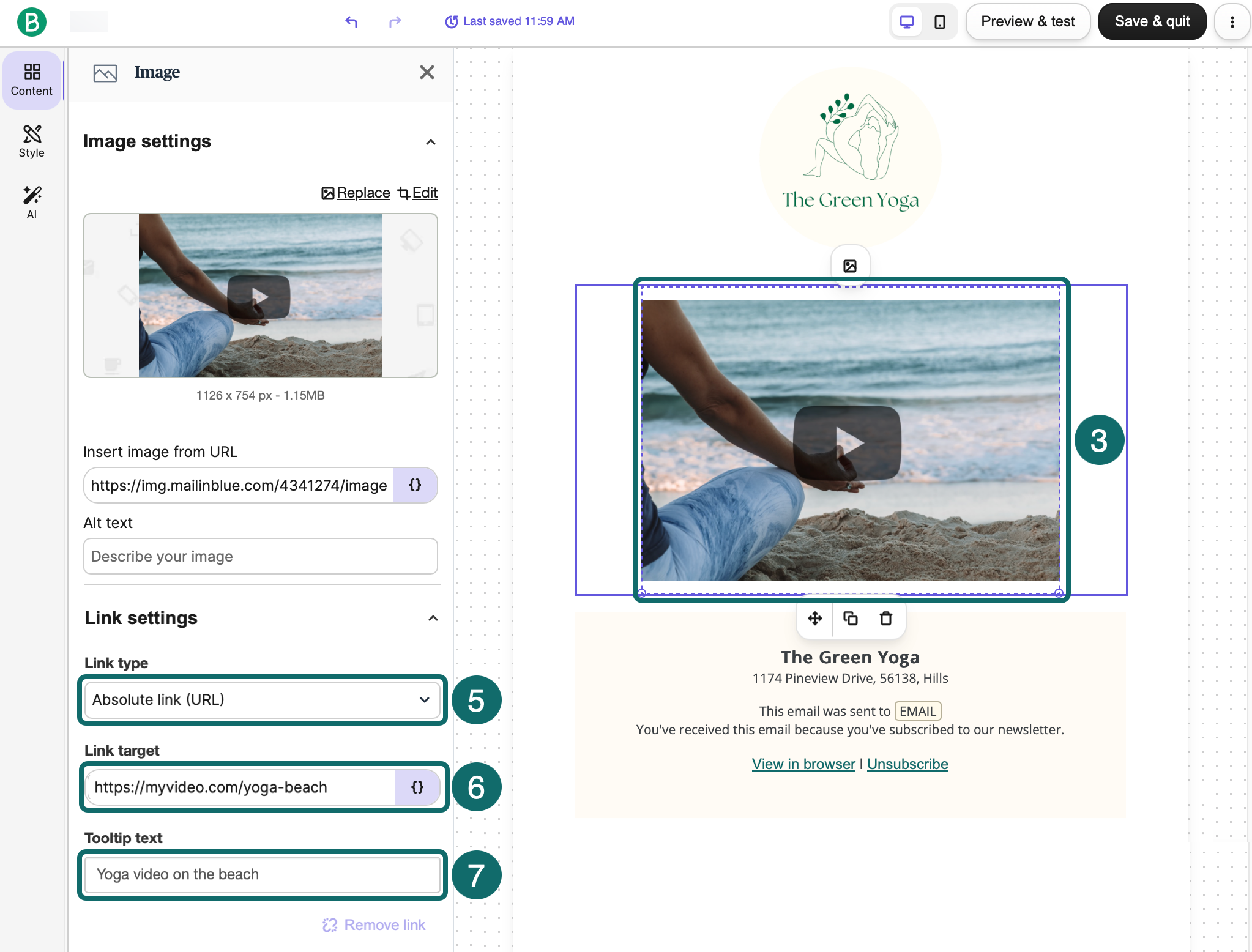Click personalization braces icon beside image URL

(x=415, y=485)
